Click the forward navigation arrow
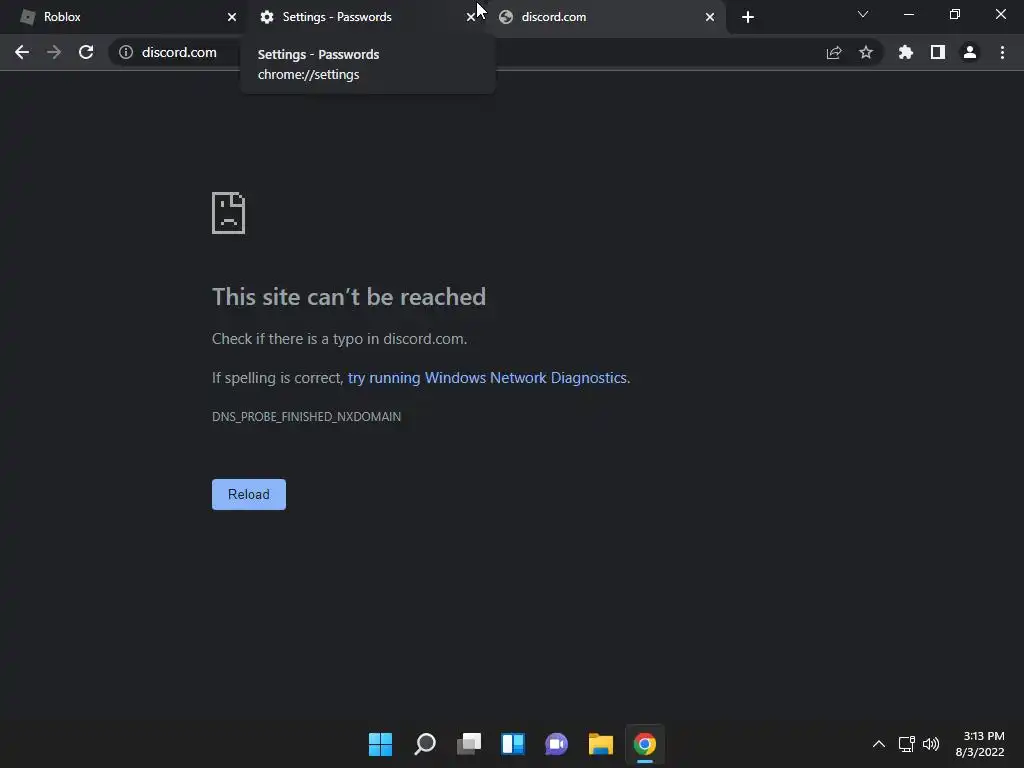This screenshot has height=768, width=1024. (x=54, y=52)
